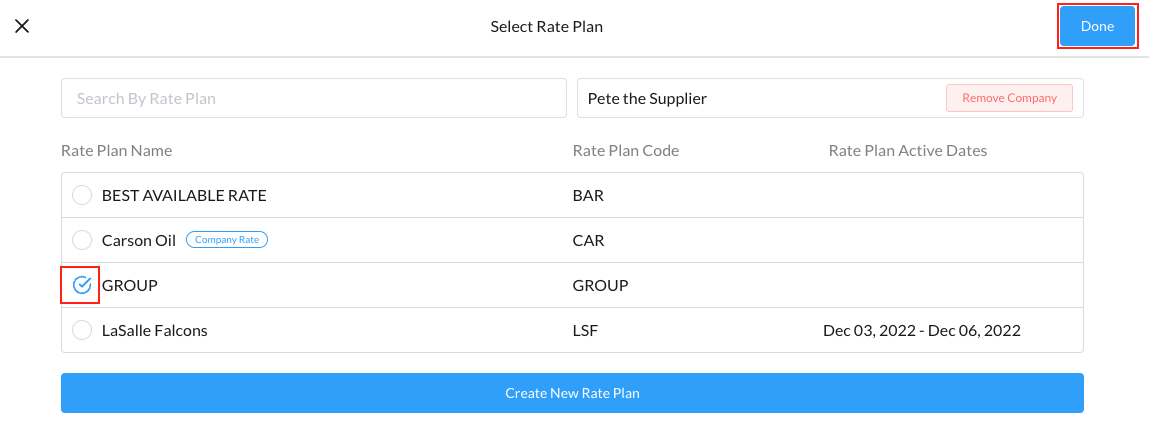Click the BEST AVAILABLE RATE plan name
The height and width of the screenshot is (436, 1149).
coord(184,196)
